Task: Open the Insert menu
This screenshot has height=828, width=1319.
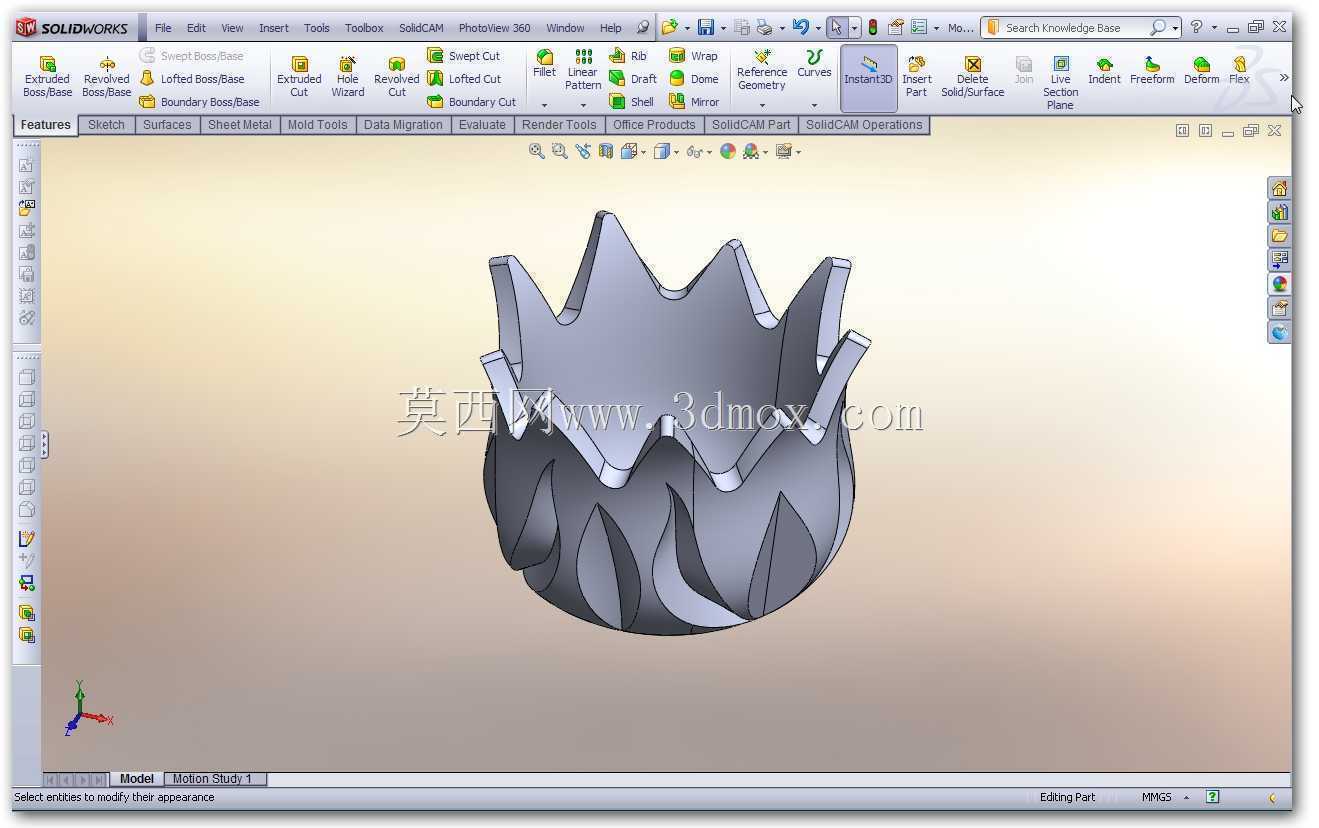Action: coord(273,28)
